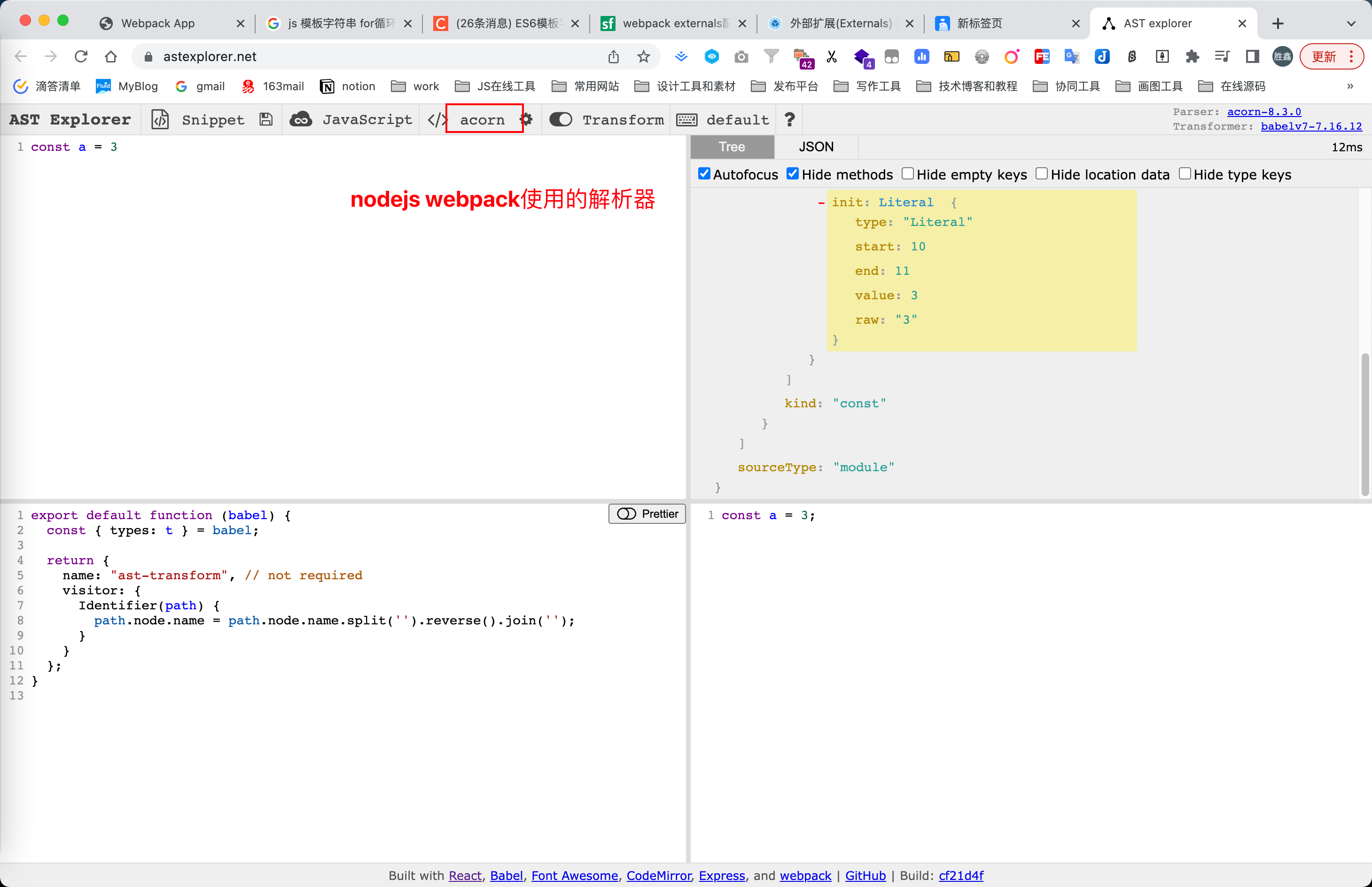Enable the Transform toggle switch
Image resolution: width=1372 pixels, height=887 pixels.
561,119
